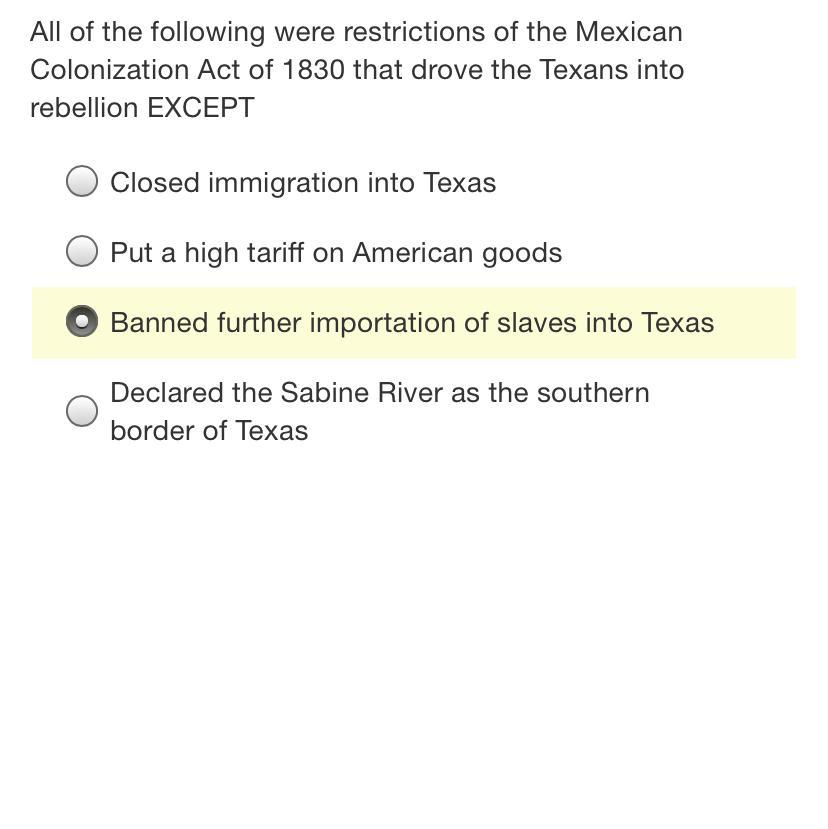Click the "border of Texas" text line
Screen dimensions: 828x829
pyautogui.click(x=208, y=431)
